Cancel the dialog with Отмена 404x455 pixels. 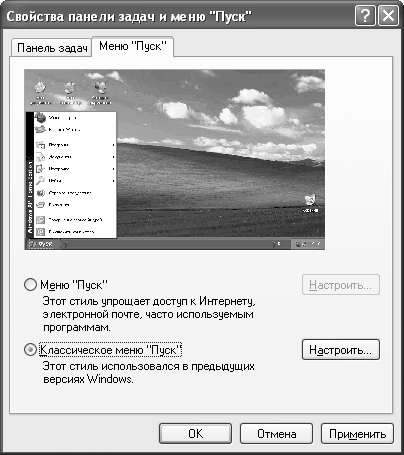point(276,434)
